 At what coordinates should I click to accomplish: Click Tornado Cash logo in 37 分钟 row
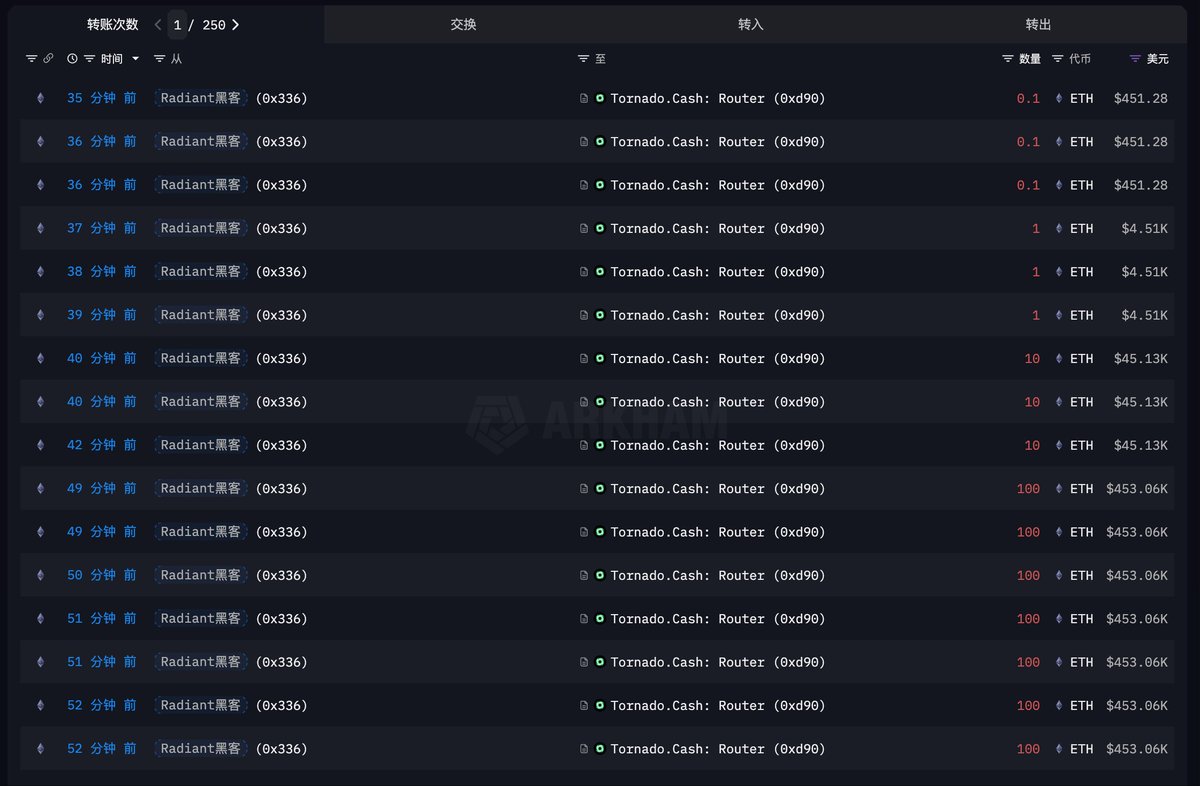coord(600,228)
